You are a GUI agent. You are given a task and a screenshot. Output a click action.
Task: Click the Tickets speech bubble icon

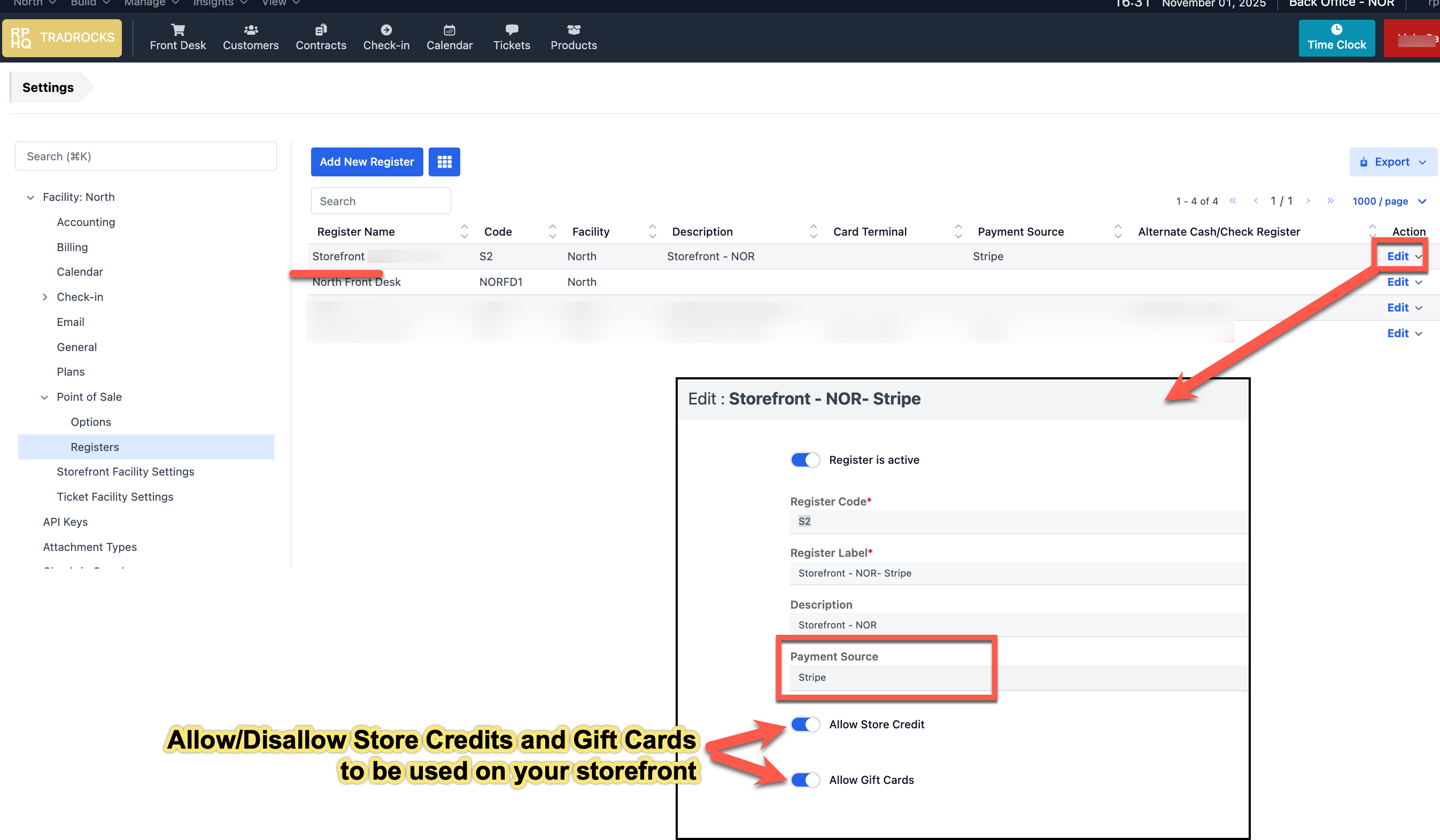512,30
